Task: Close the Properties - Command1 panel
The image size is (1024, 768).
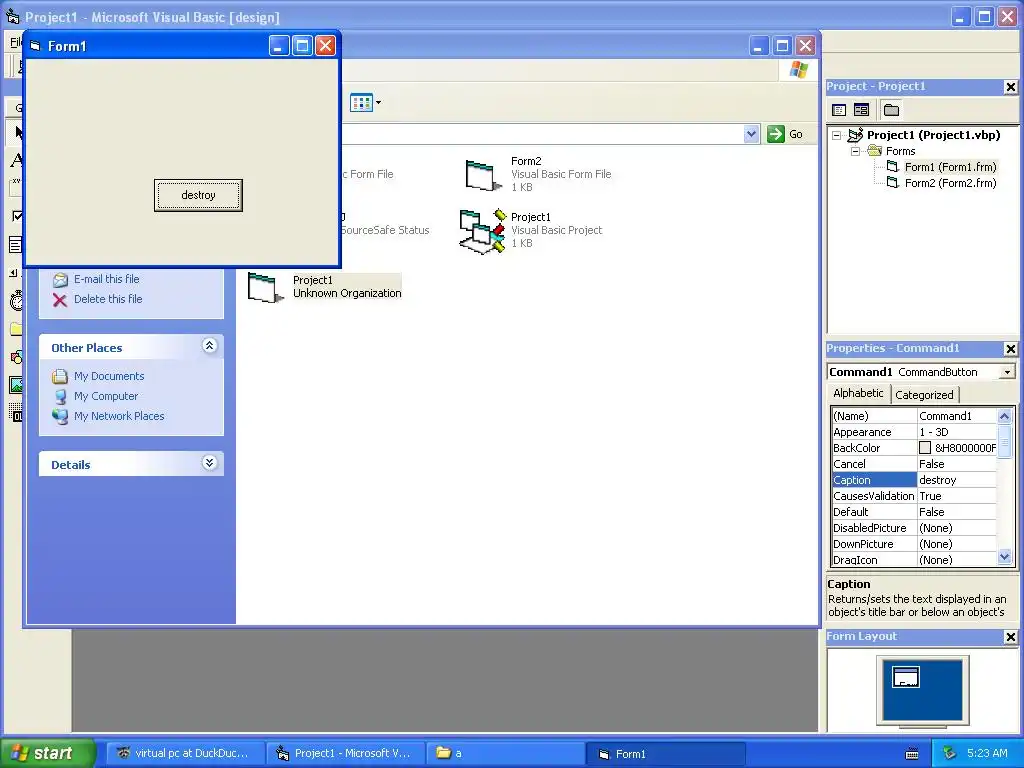Action: click(1010, 349)
